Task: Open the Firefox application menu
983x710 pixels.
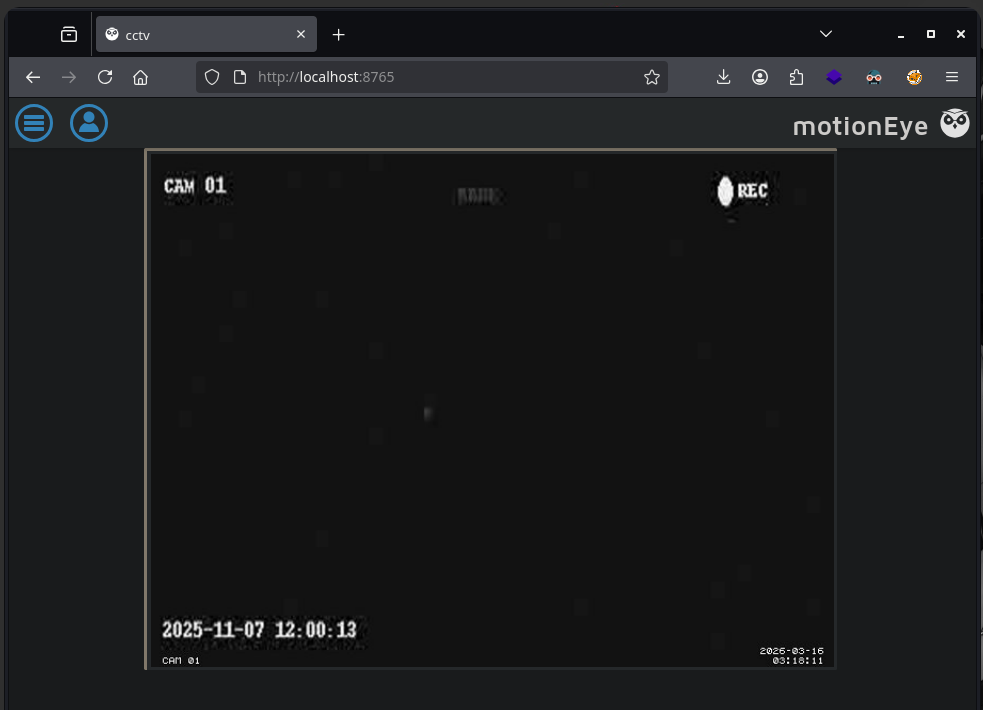Action: point(952,77)
